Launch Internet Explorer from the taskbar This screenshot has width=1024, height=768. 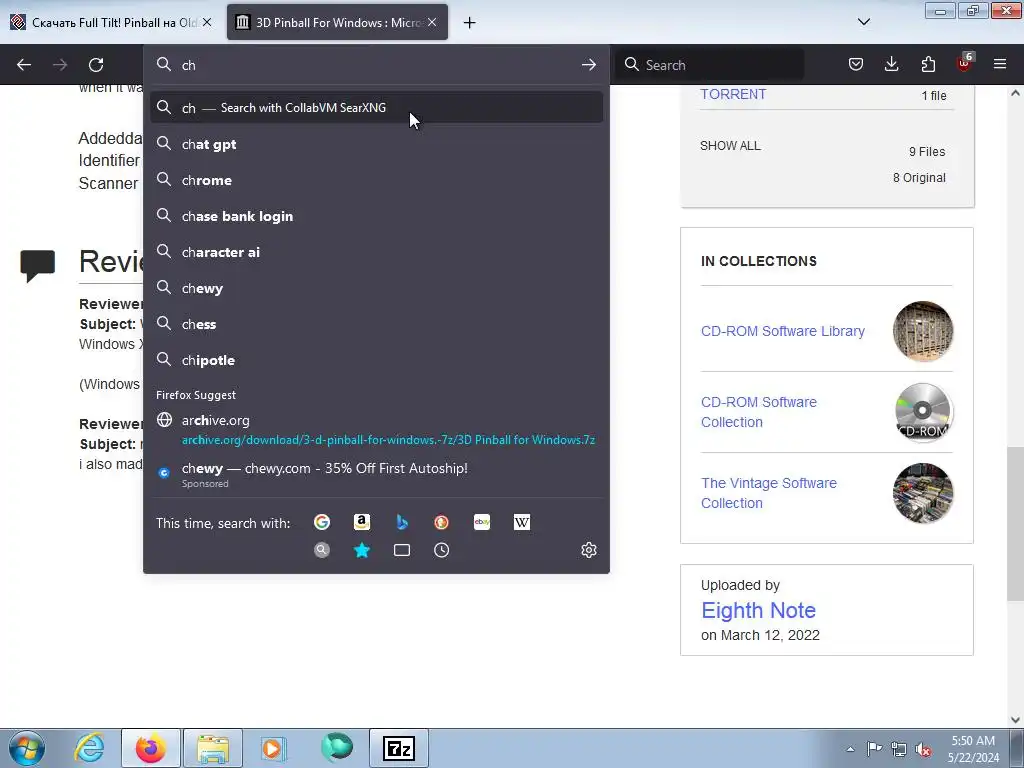click(x=90, y=748)
